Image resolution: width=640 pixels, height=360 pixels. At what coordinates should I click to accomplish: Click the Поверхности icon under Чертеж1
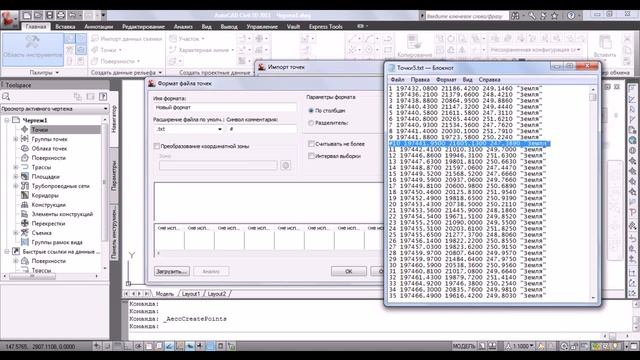pos(24,158)
